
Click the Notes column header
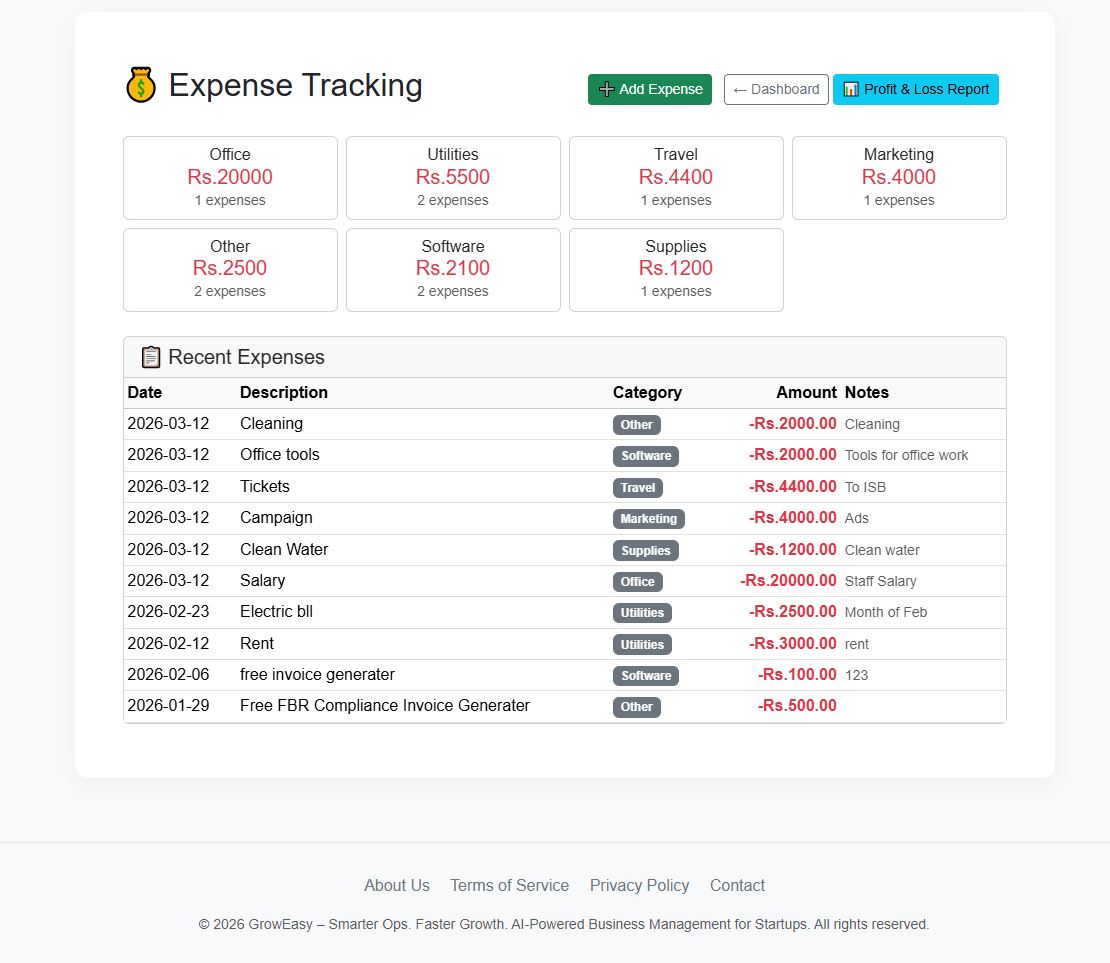tap(866, 392)
